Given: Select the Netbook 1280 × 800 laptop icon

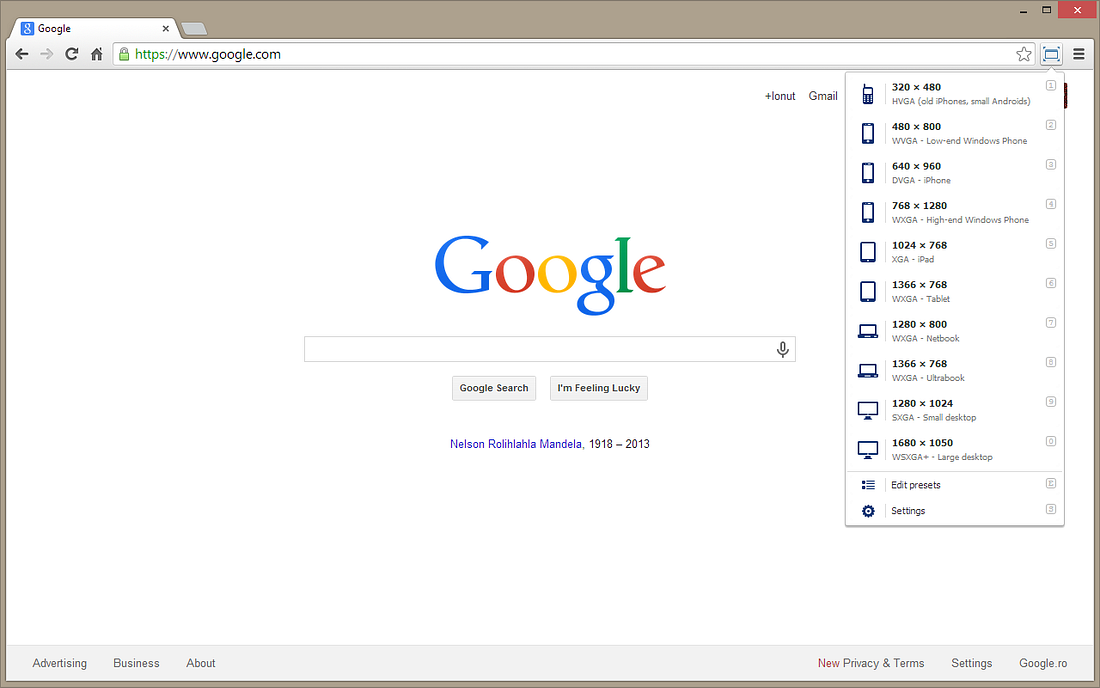Looking at the screenshot, I should [867, 330].
